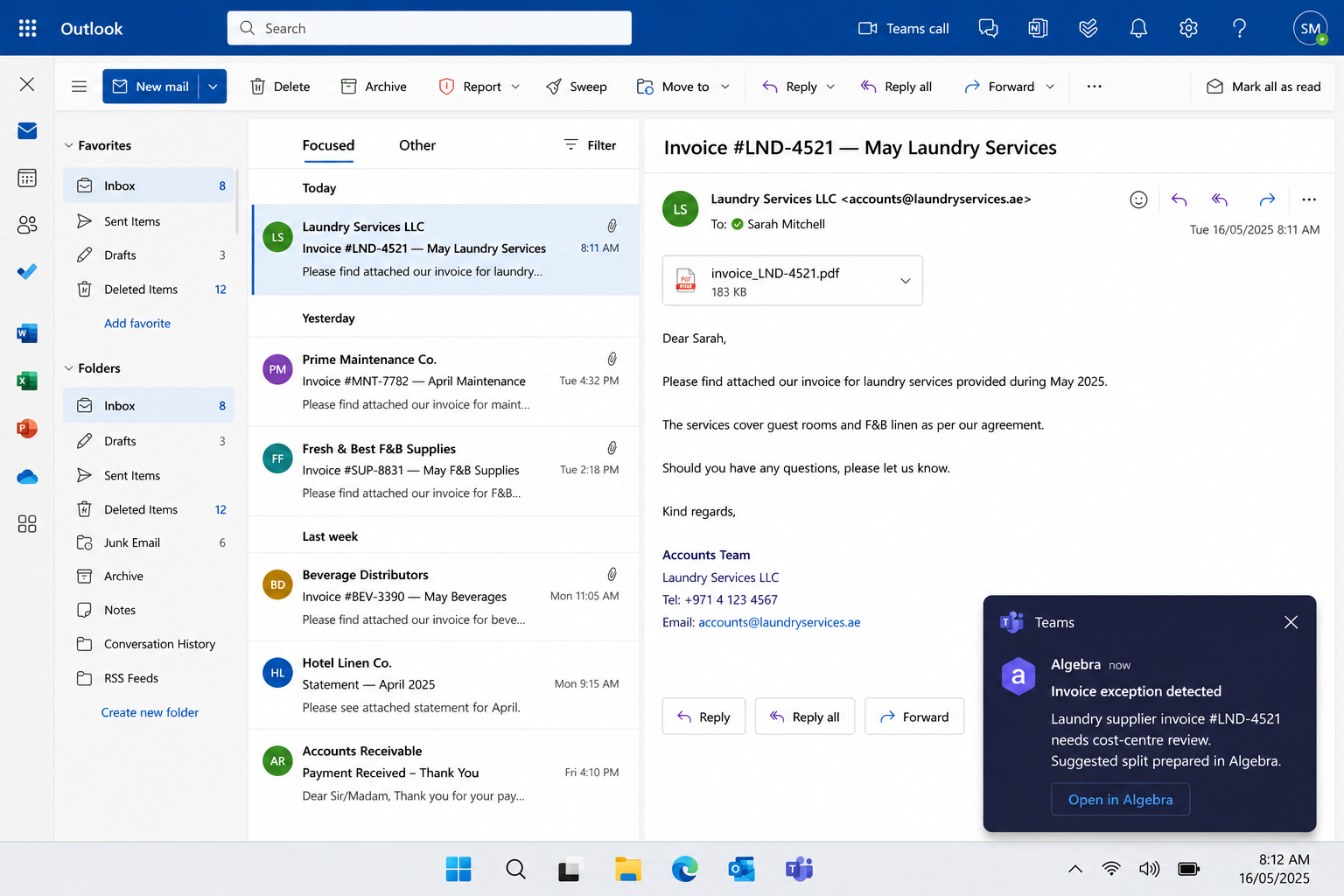Click Add favorite link
Screen dimensions: 1344x896
tap(137, 323)
